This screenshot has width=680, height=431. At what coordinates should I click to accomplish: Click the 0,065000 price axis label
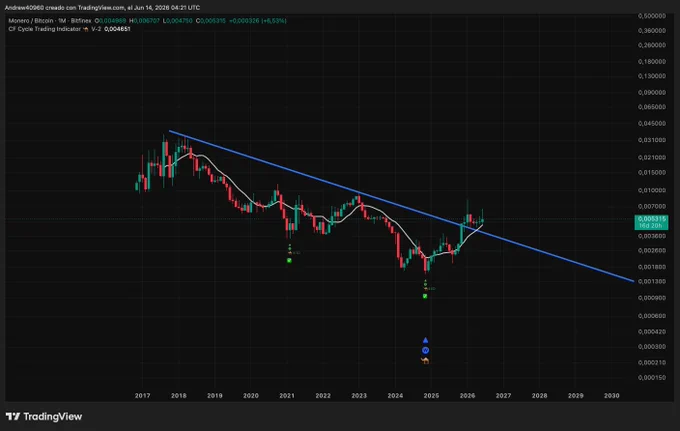[652, 107]
